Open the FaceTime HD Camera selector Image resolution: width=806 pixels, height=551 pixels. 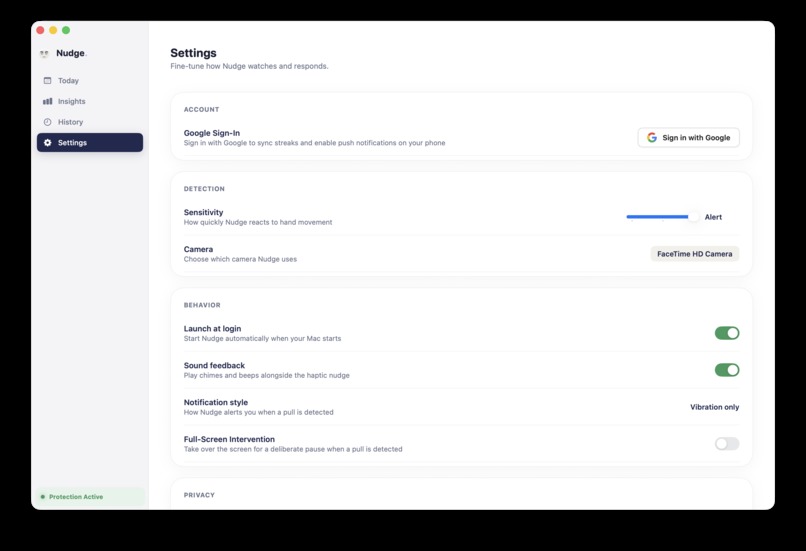(x=694, y=253)
